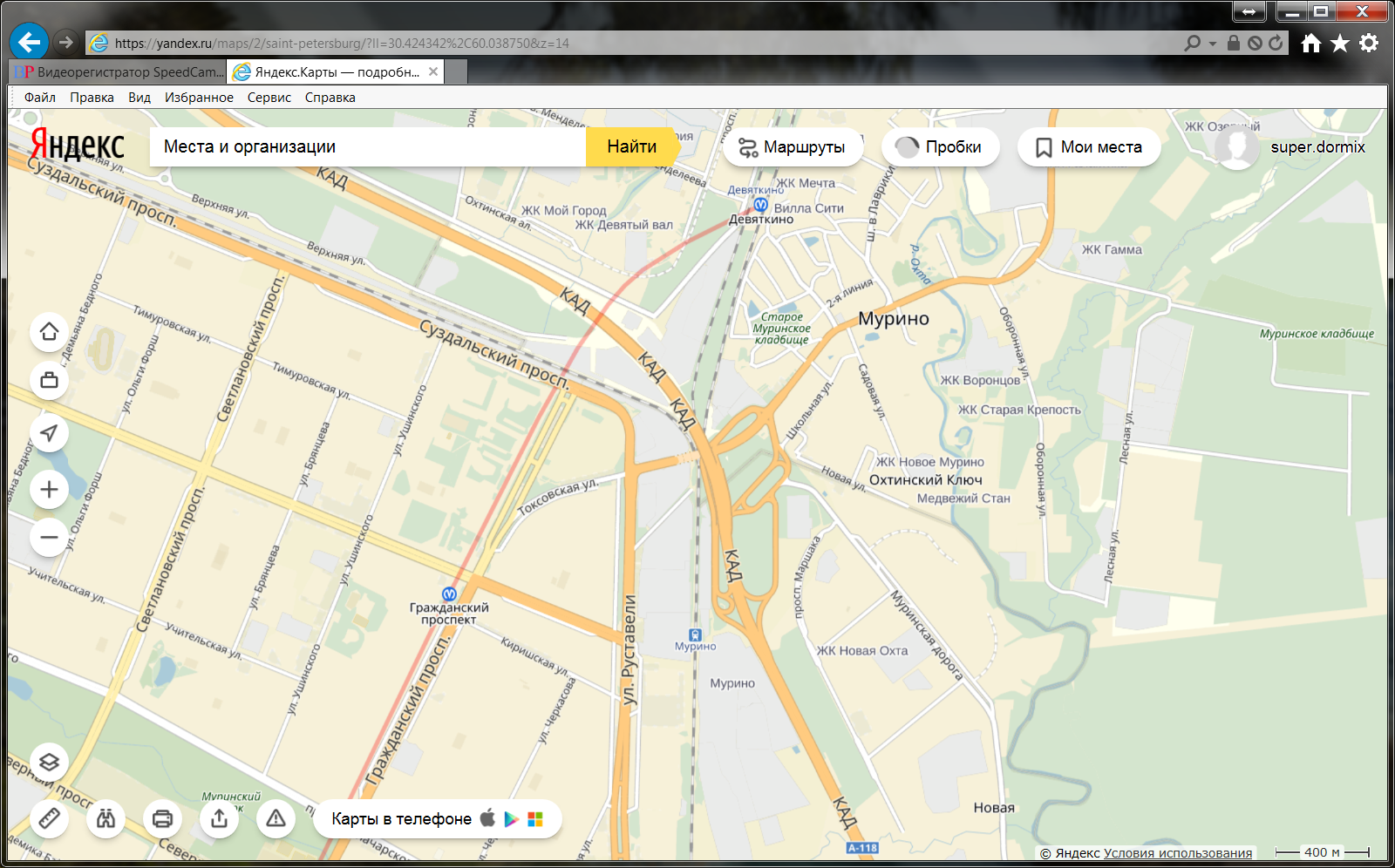
Task: Click the Home place button on map
Action: [49, 332]
